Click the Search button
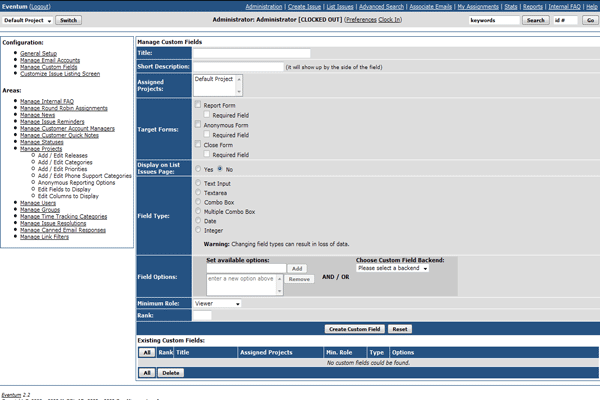Screen dimensions: 600x400 (x=536, y=20)
